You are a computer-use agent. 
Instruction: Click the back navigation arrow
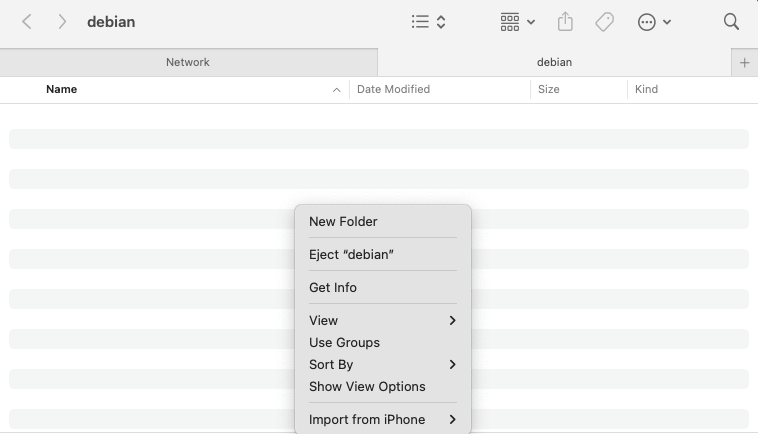(x=27, y=22)
